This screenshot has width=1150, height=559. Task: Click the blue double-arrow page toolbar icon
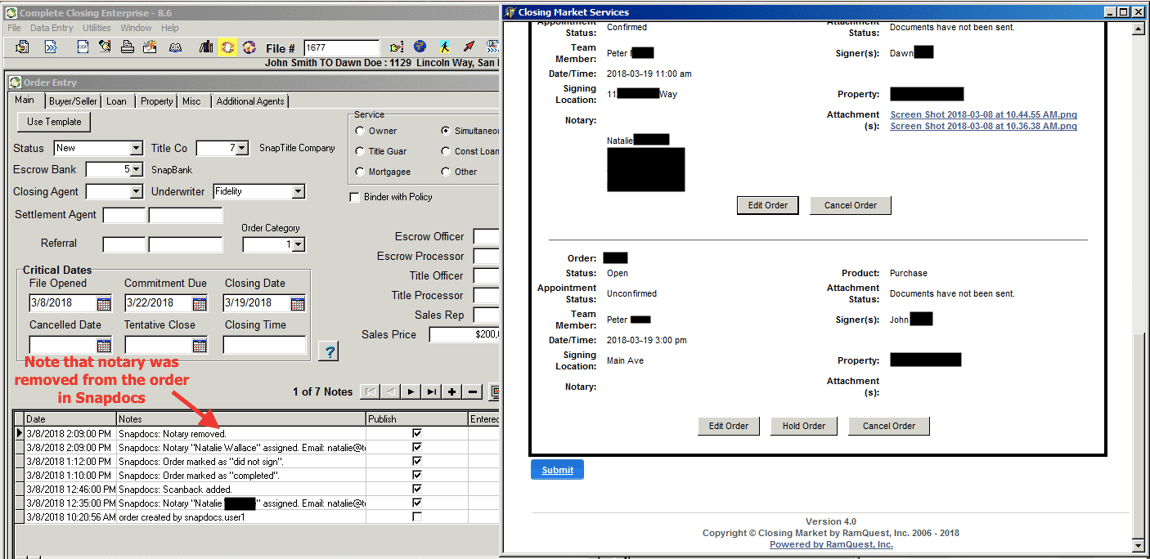(x=51, y=48)
